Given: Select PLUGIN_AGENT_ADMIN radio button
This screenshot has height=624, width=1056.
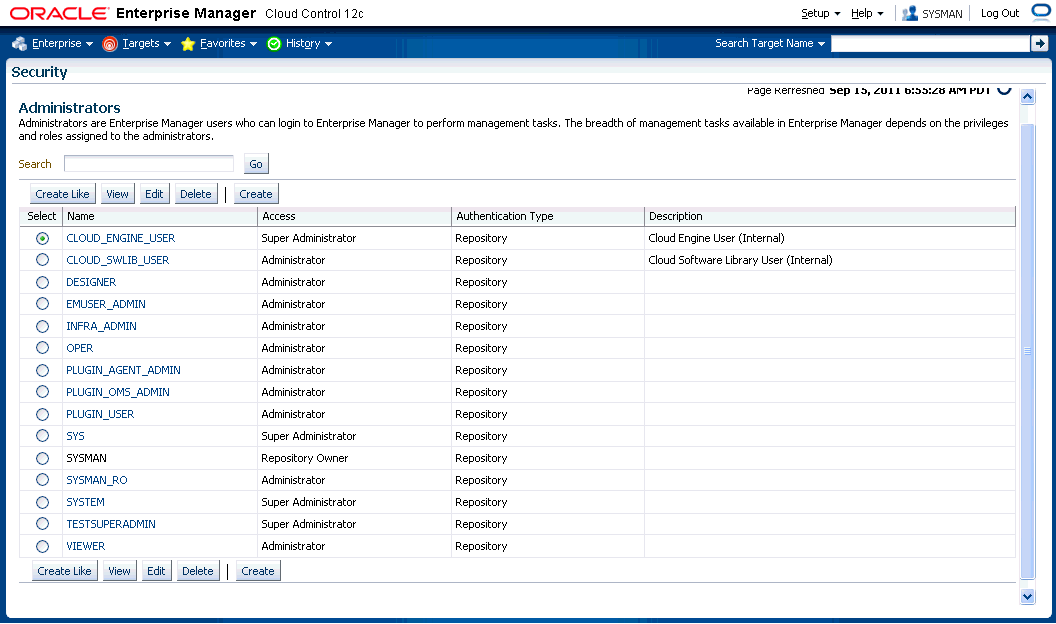Looking at the screenshot, I should point(42,370).
